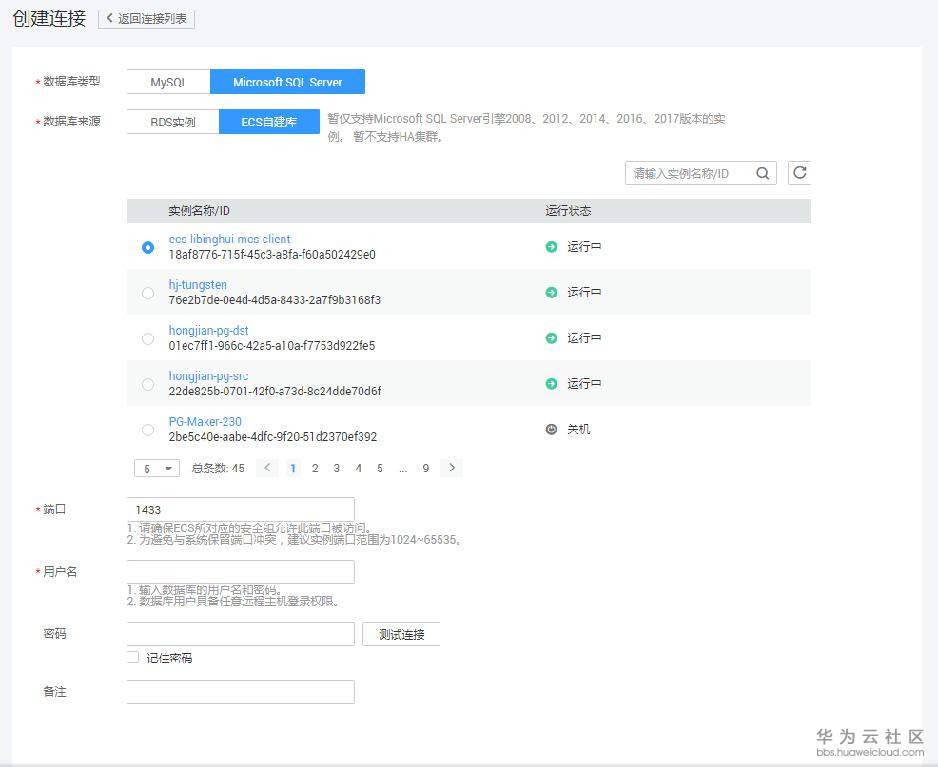Switch source to ECS自建库
The image size is (938, 767).
(x=269, y=122)
